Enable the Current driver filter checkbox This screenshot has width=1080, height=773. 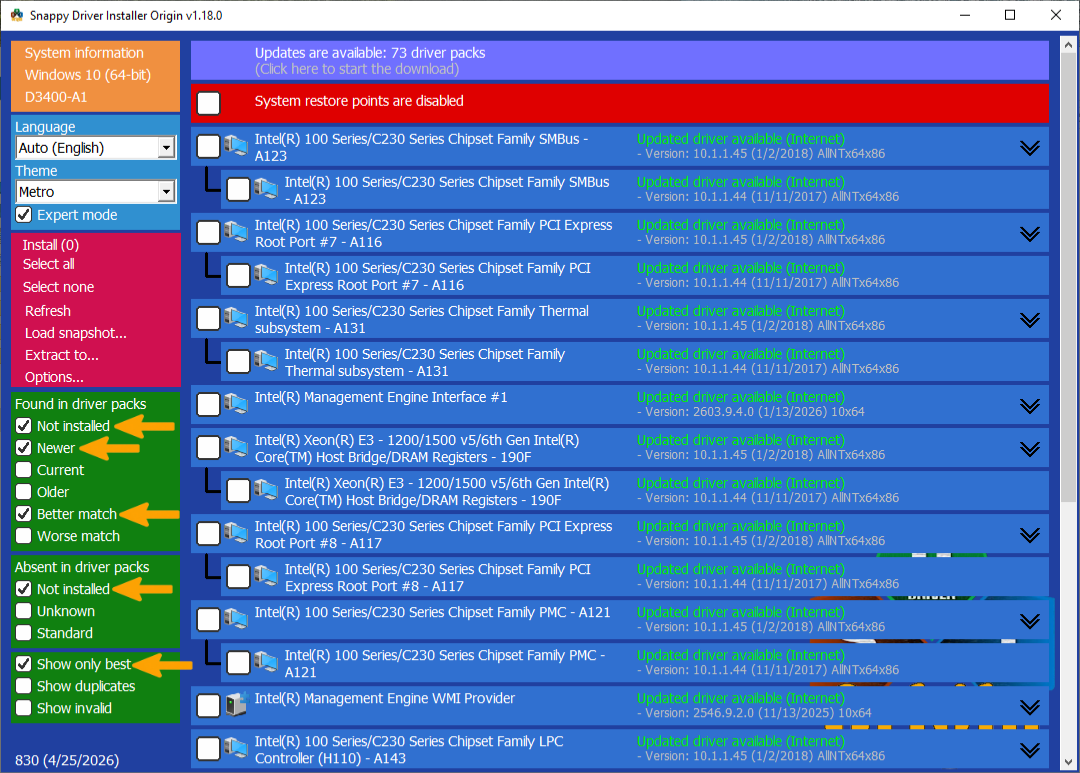coord(24,470)
